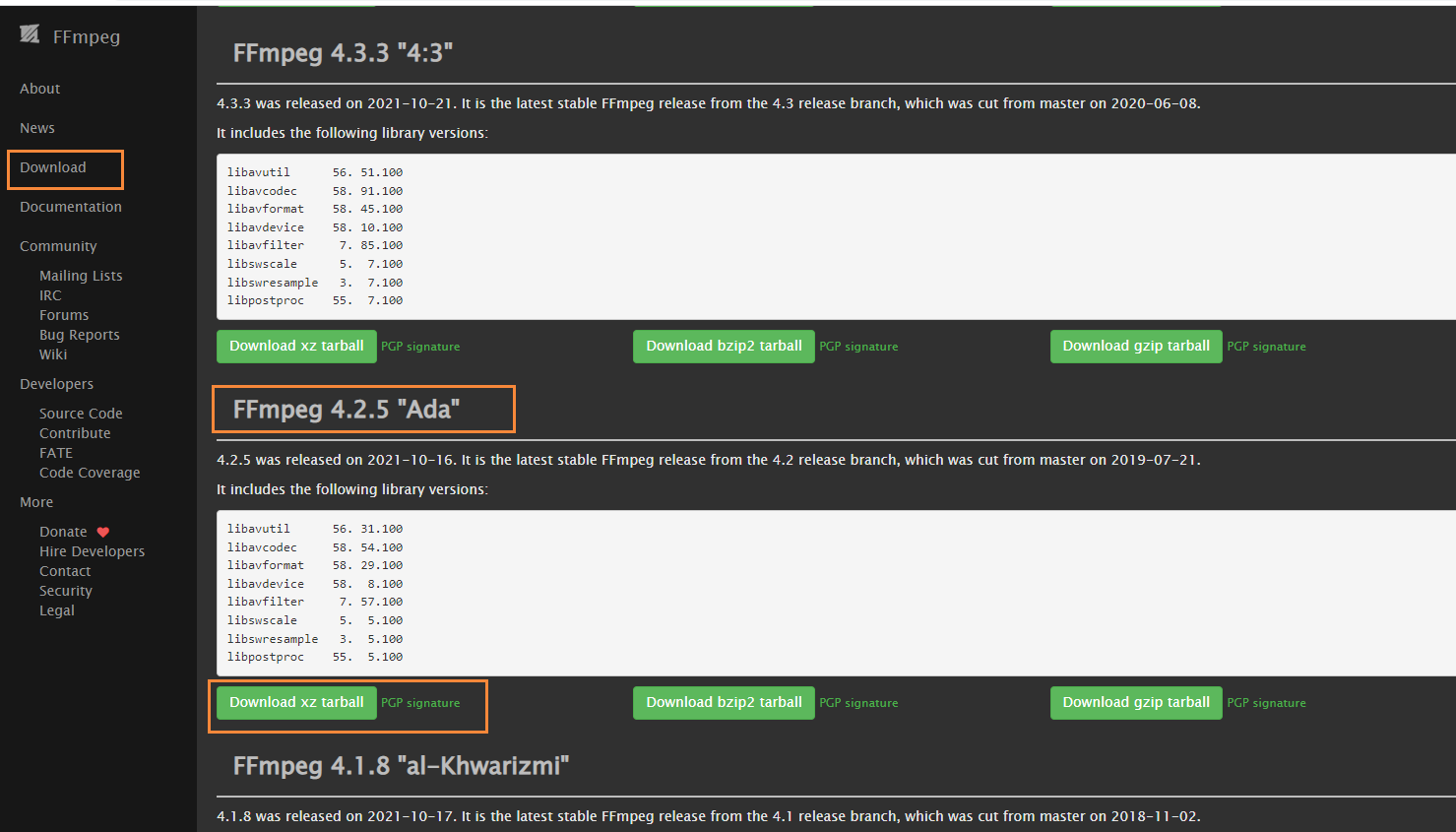Click the 4.2.5 release date sentence
Viewport: 1456px width, 832px height.
point(708,460)
